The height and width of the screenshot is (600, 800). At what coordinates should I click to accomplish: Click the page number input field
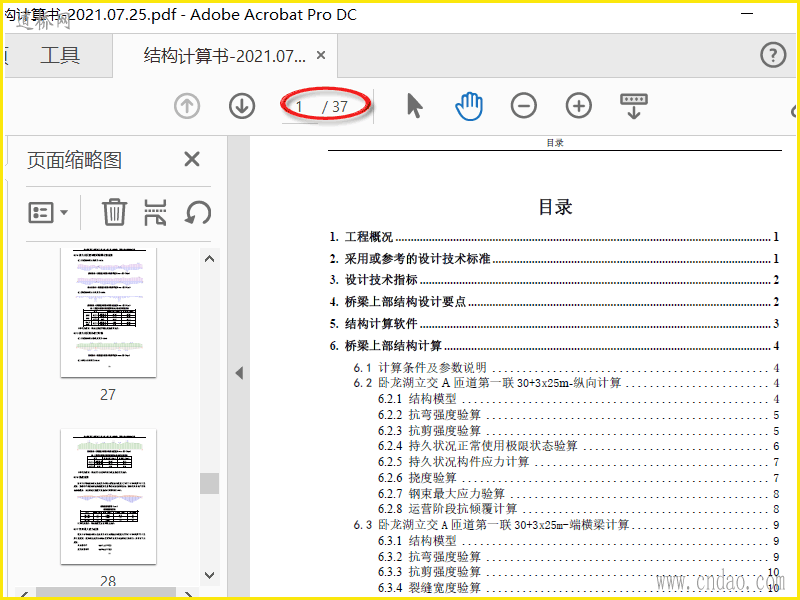(x=299, y=107)
